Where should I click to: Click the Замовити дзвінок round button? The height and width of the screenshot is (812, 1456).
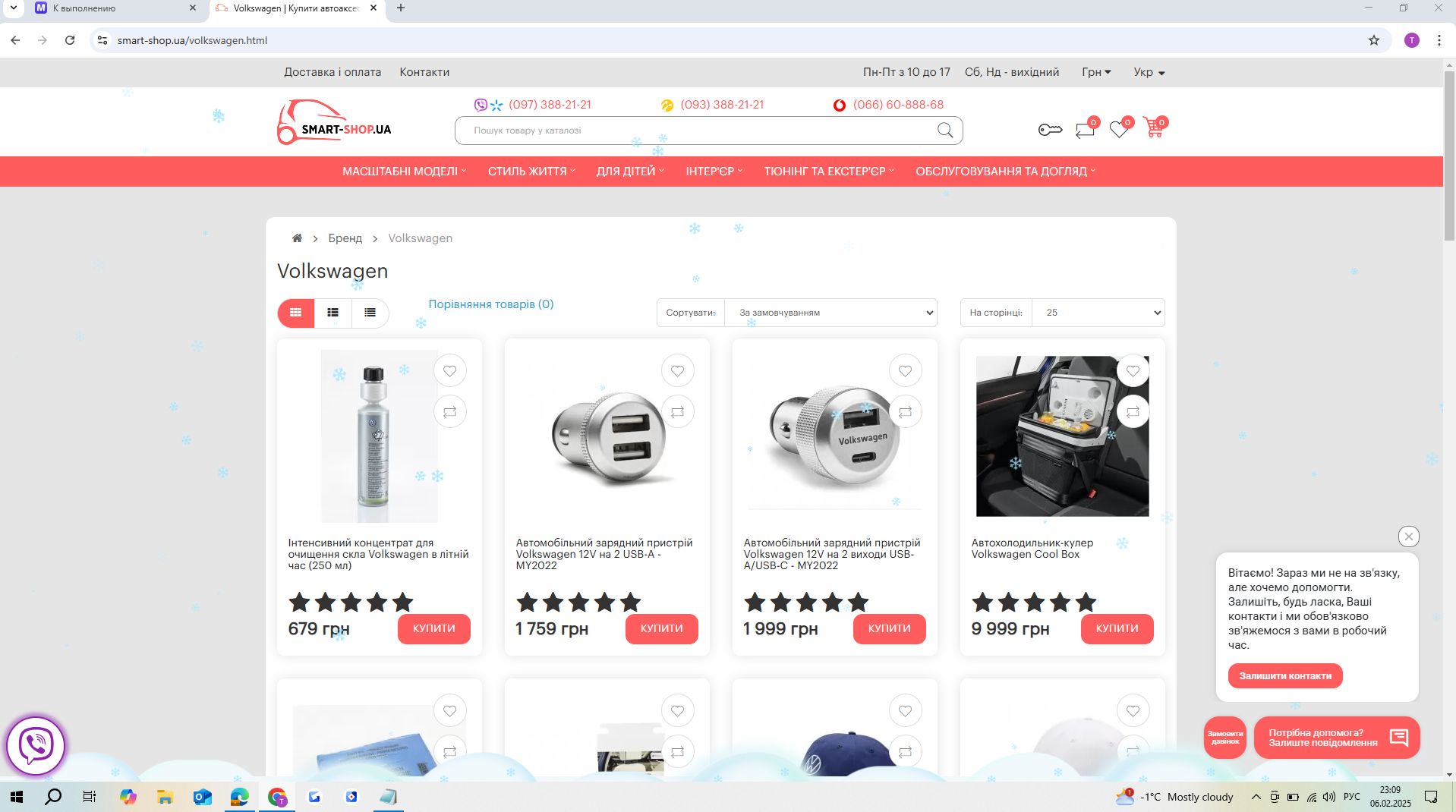tap(1225, 738)
